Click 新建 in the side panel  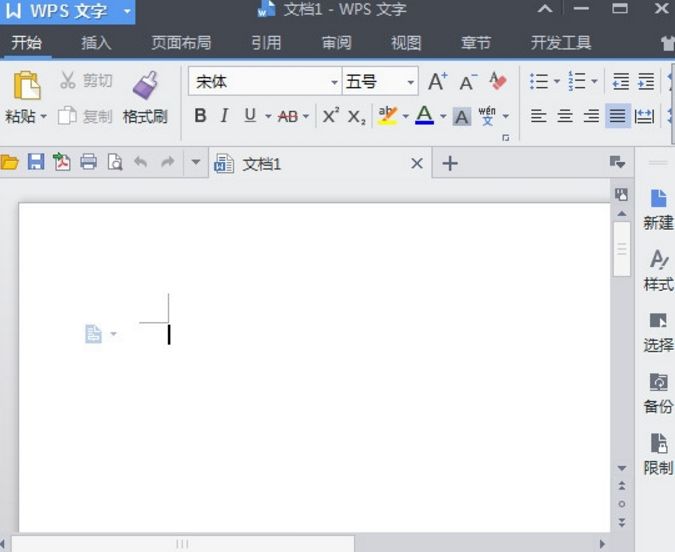click(x=658, y=210)
